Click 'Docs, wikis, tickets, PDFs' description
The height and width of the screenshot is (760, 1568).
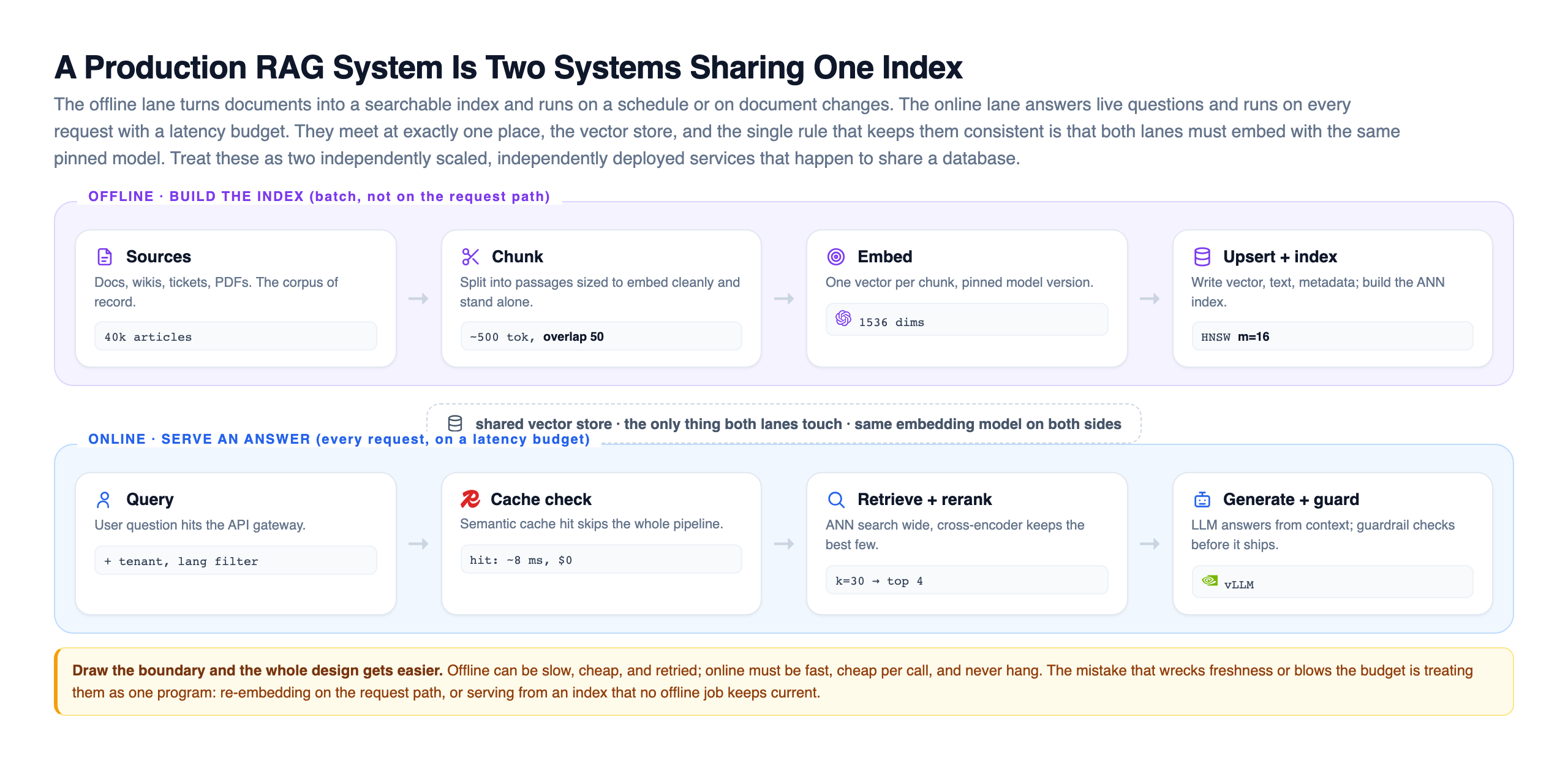point(216,292)
